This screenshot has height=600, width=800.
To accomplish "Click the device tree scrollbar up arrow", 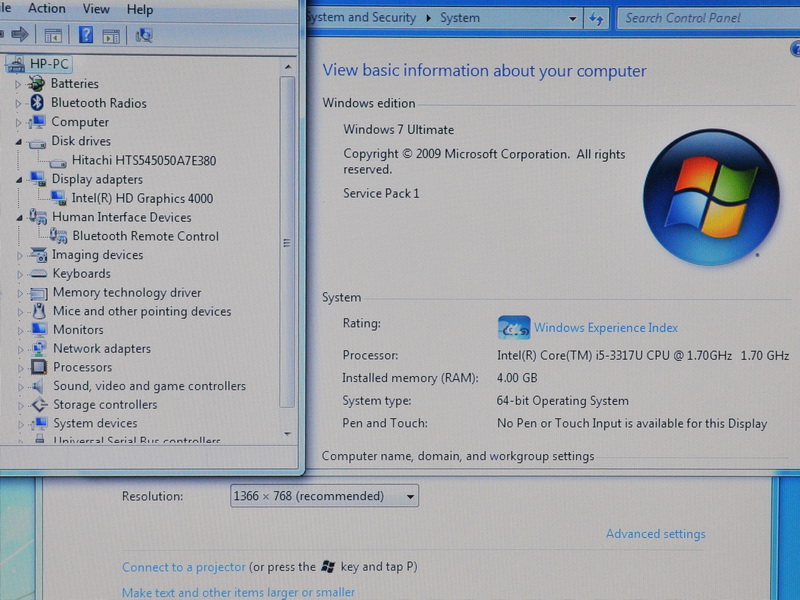I will coord(288,67).
